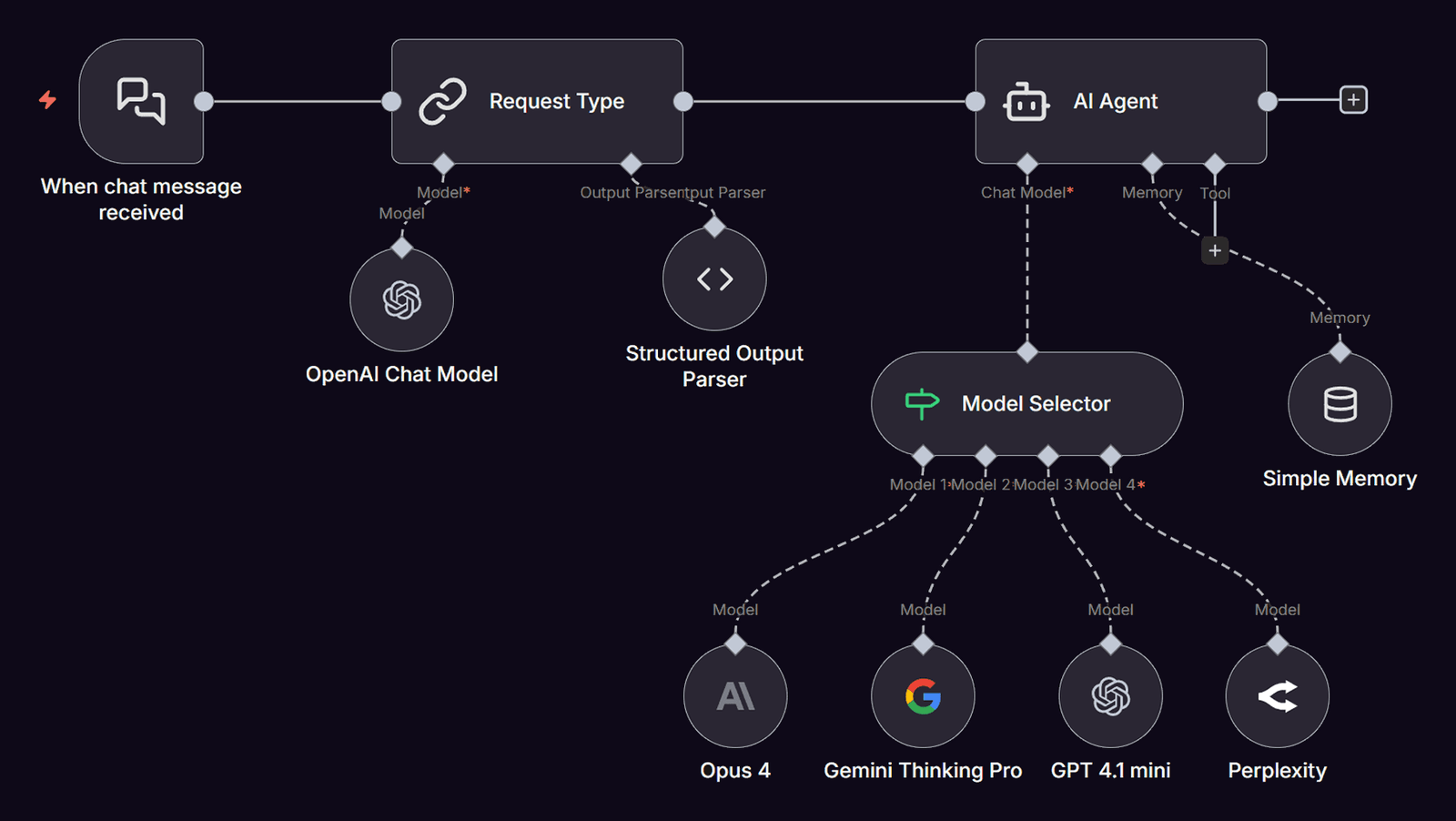Open the chat message trigger node
Viewport: 1456px width, 821px height.
click(x=141, y=101)
